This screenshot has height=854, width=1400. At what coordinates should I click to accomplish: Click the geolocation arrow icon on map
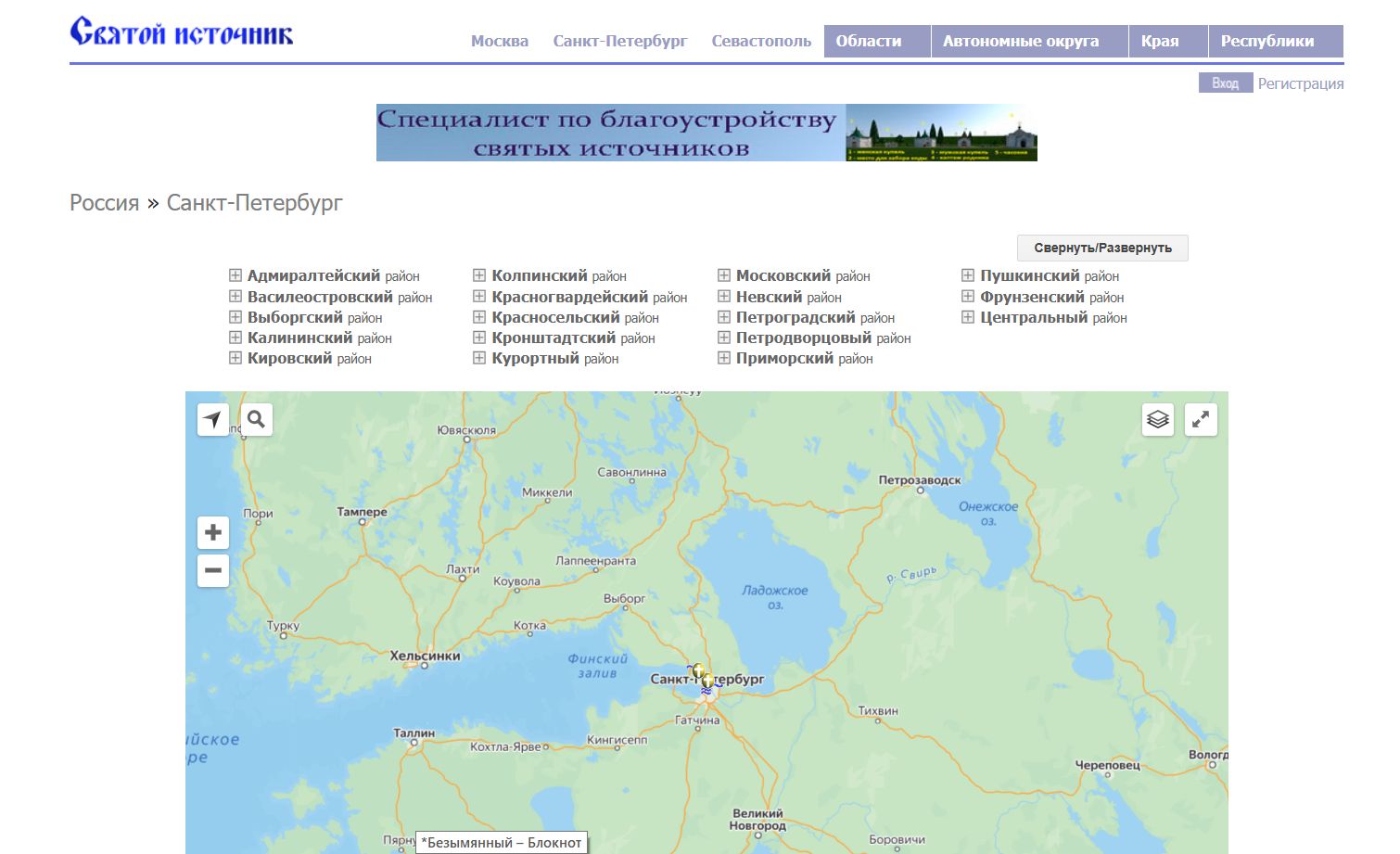click(212, 420)
